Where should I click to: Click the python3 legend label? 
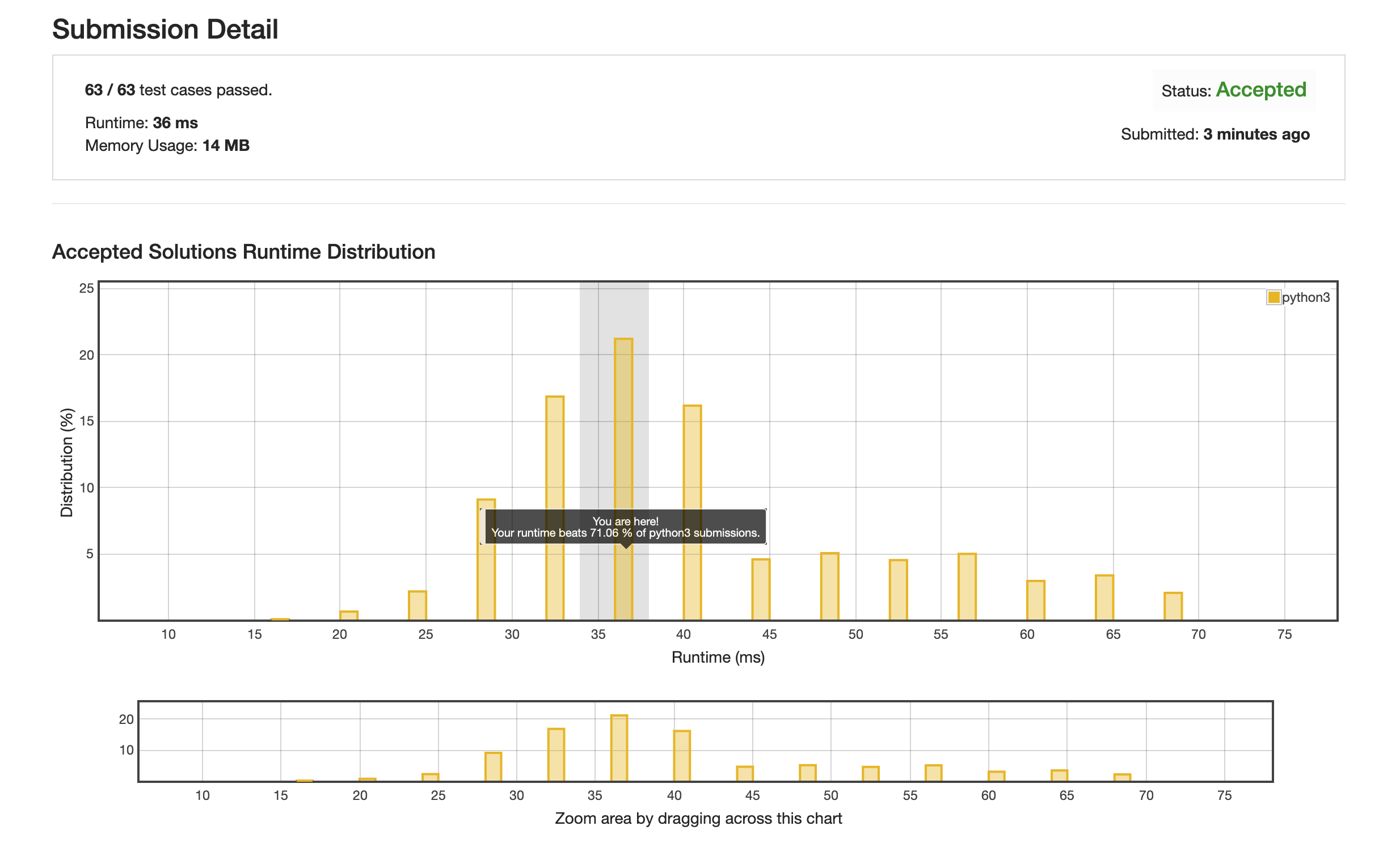(x=1306, y=297)
